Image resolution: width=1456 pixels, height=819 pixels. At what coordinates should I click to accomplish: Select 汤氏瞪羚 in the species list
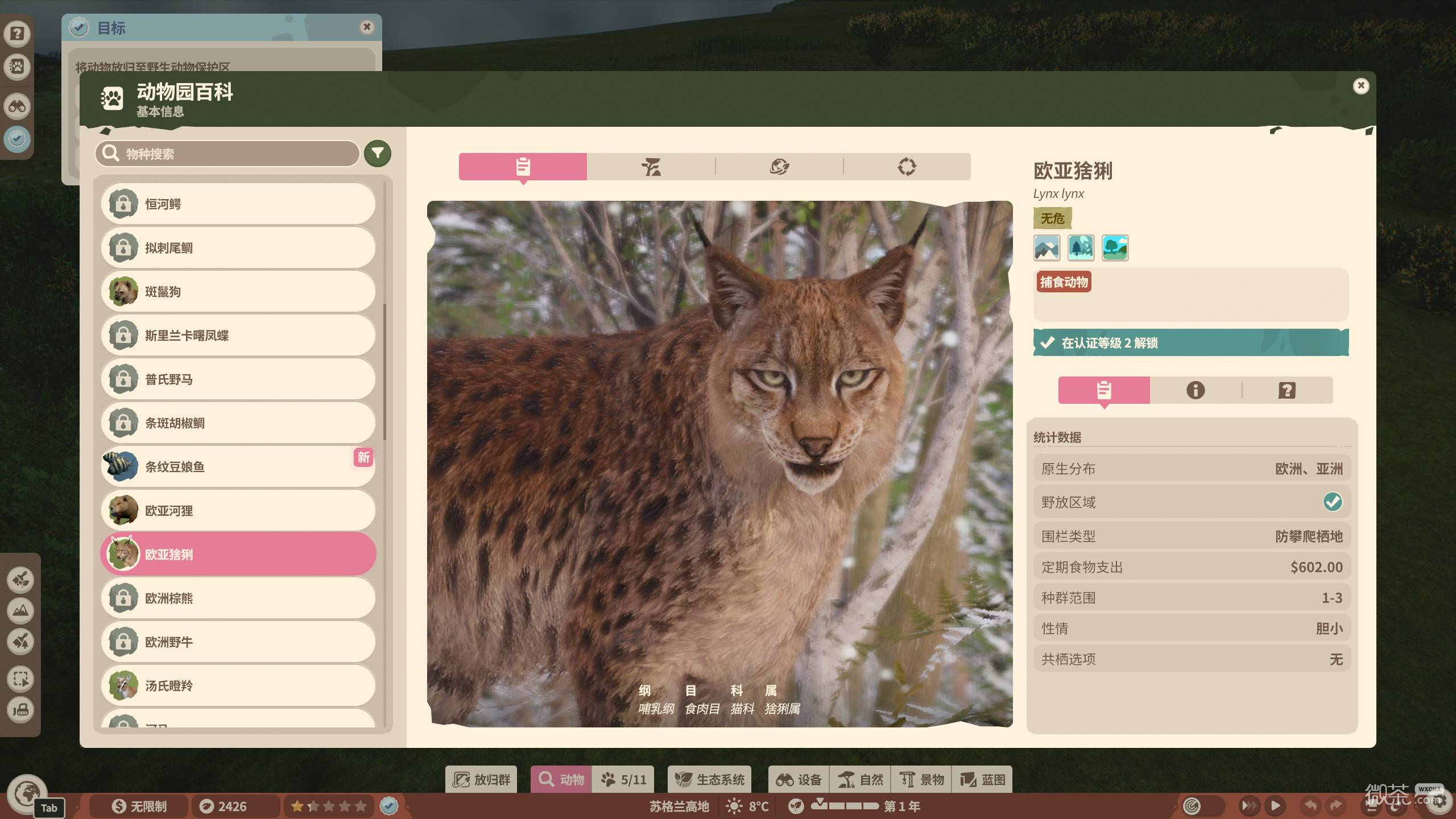(238, 685)
